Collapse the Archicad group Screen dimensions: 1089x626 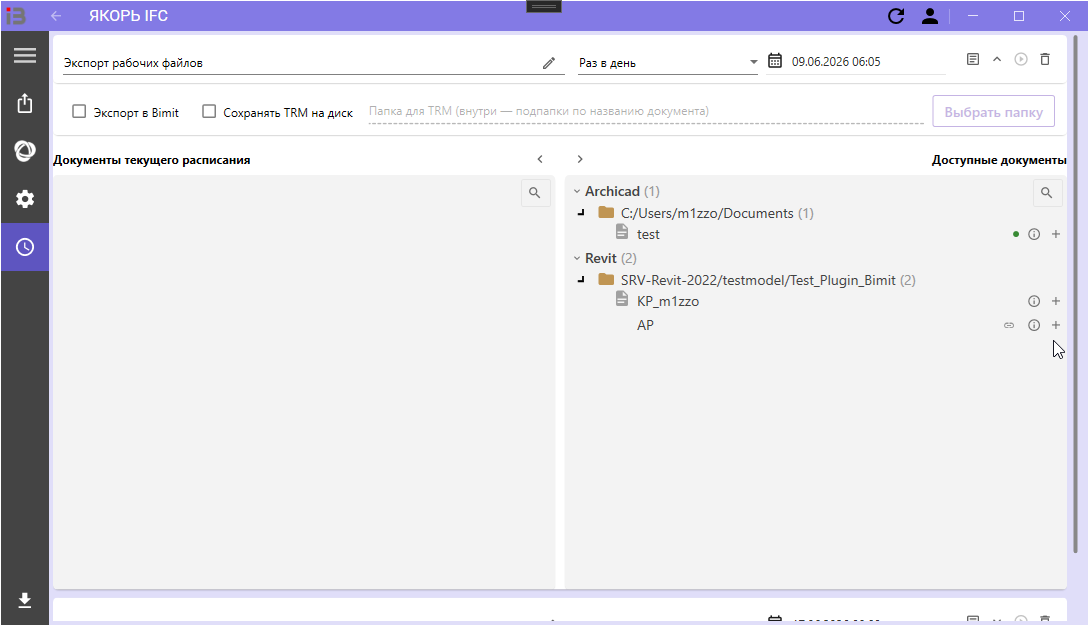coord(576,191)
